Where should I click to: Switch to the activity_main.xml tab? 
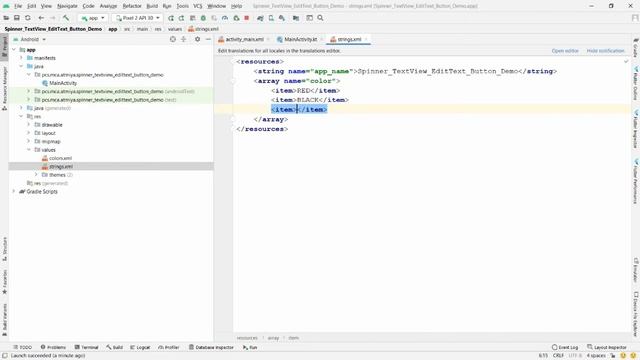point(244,39)
